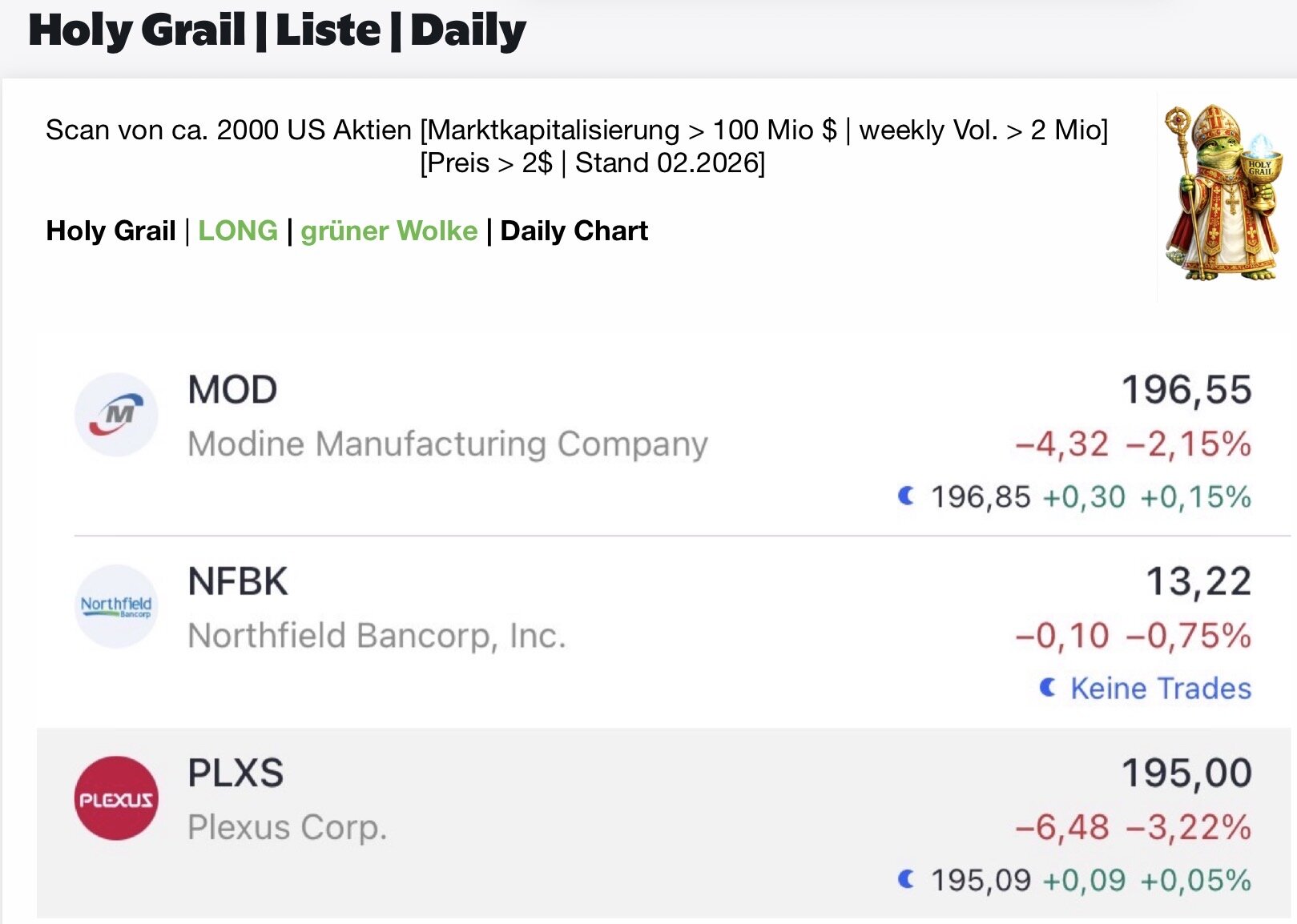Open the MOD ticker symbol
The image size is (1297, 924).
click(x=232, y=390)
